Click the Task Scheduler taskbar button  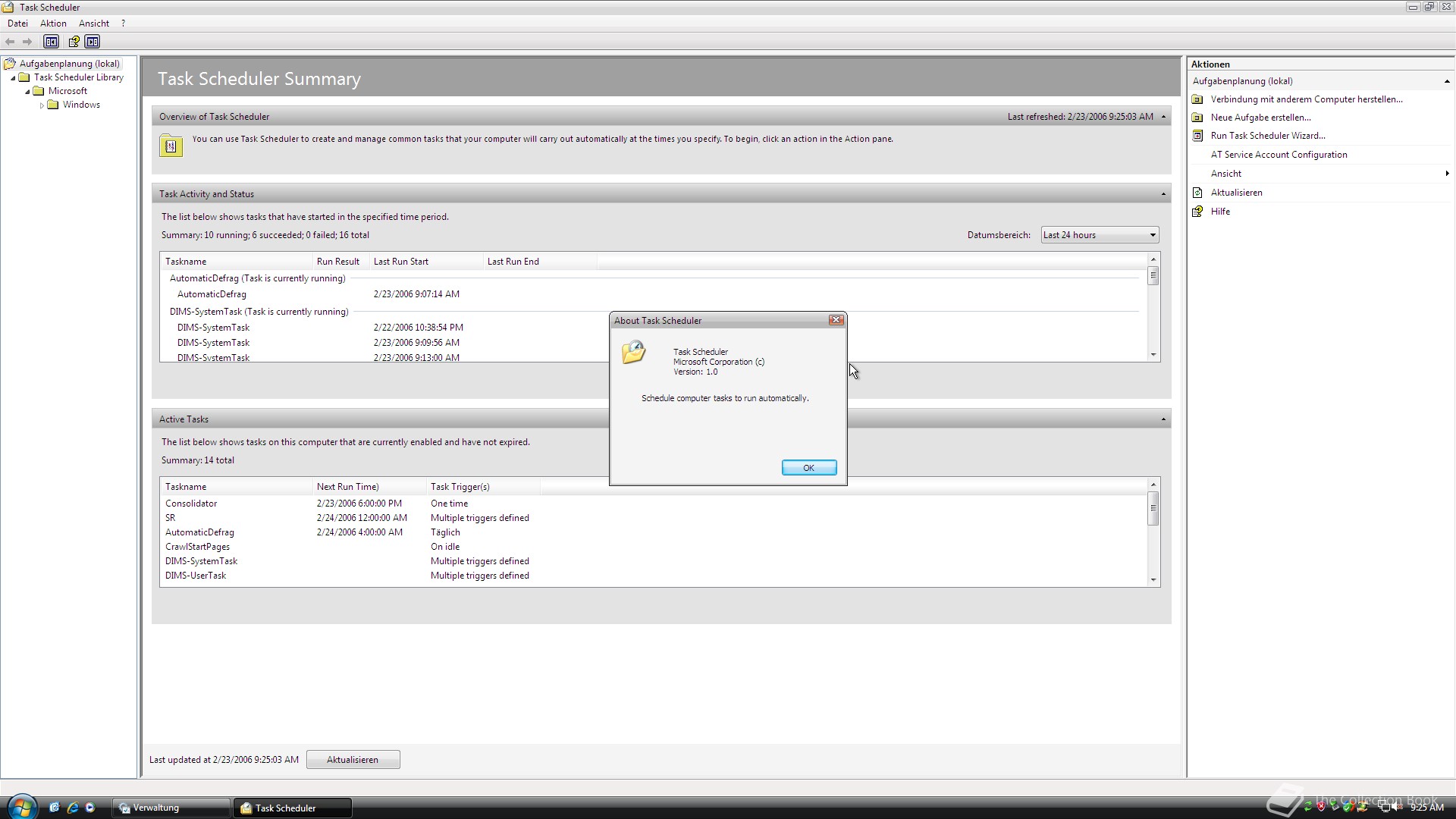coord(293,808)
